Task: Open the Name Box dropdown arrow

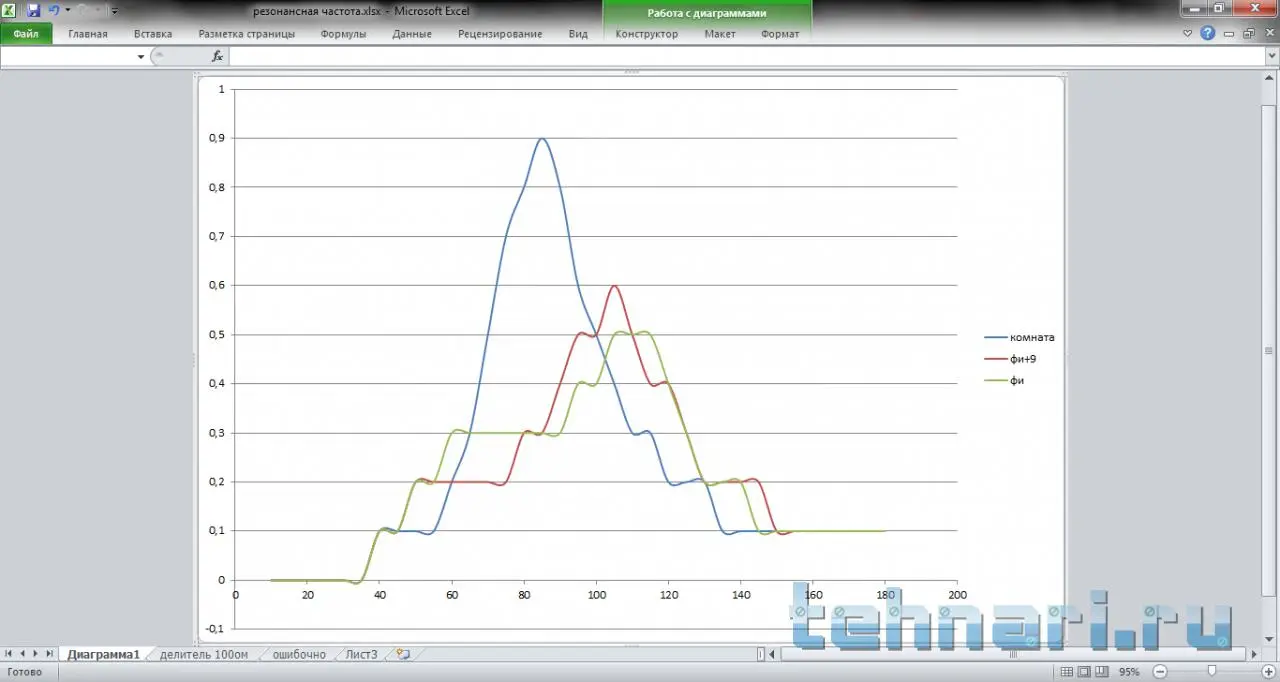Action: point(140,57)
